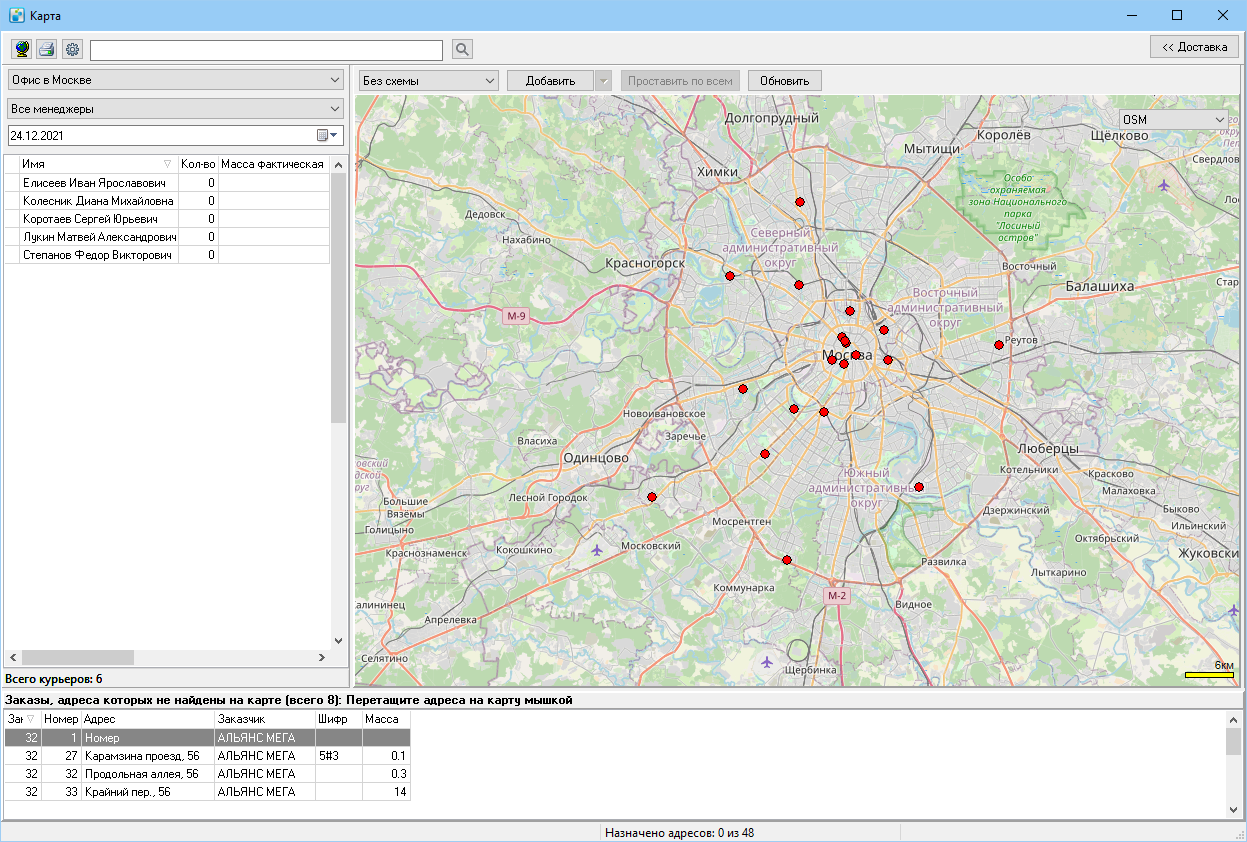This screenshot has width=1247, height=842.
Task: Open settings with the gear icon
Action: pos(72,49)
